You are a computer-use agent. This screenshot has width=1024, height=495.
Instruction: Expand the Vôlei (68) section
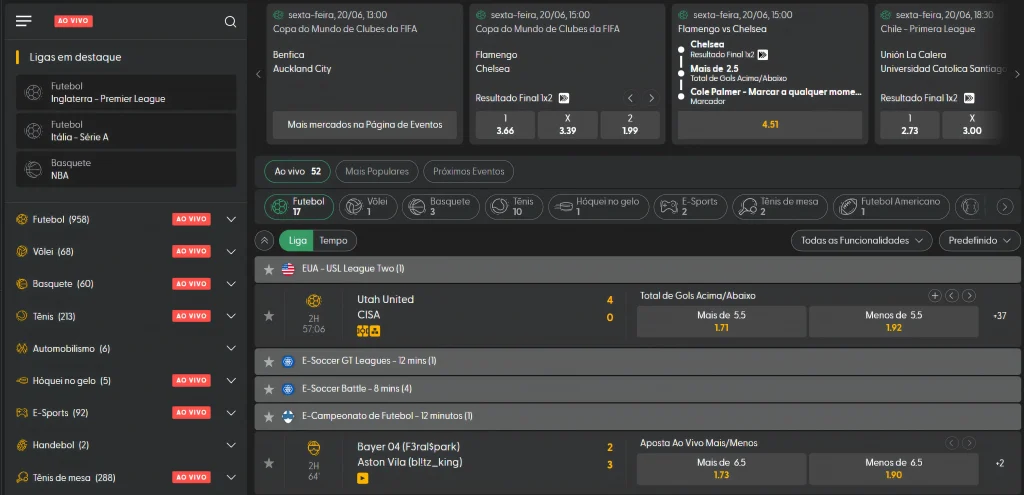click(231, 251)
